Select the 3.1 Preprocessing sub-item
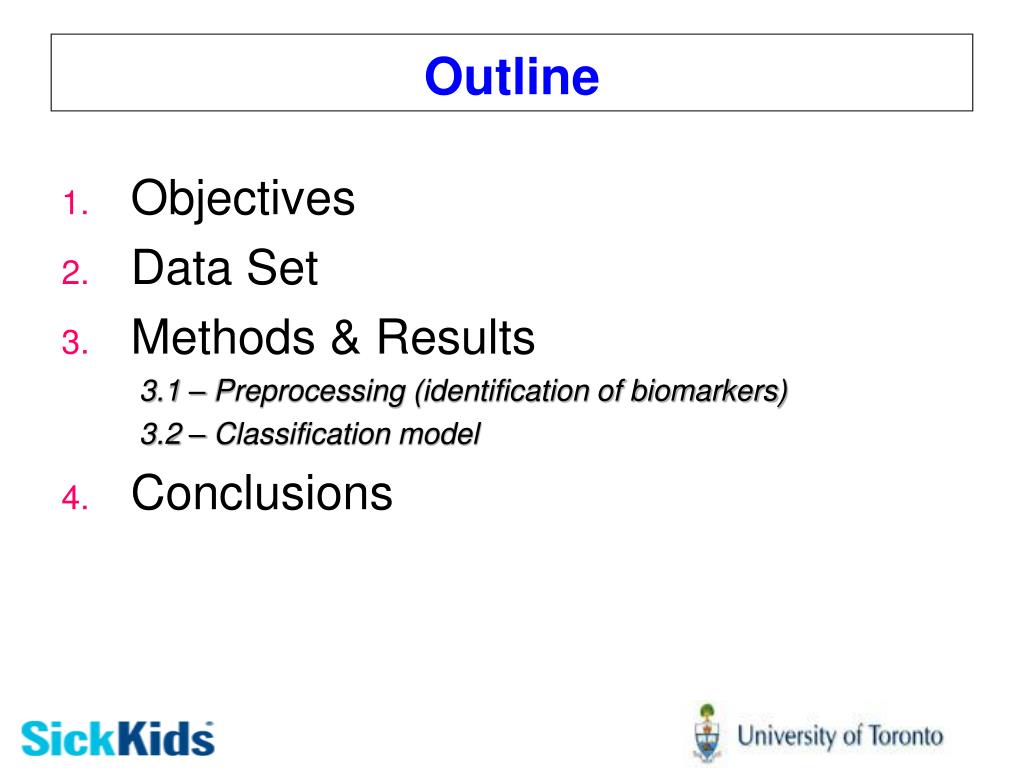The image size is (1024, 768). pos(464,391)
